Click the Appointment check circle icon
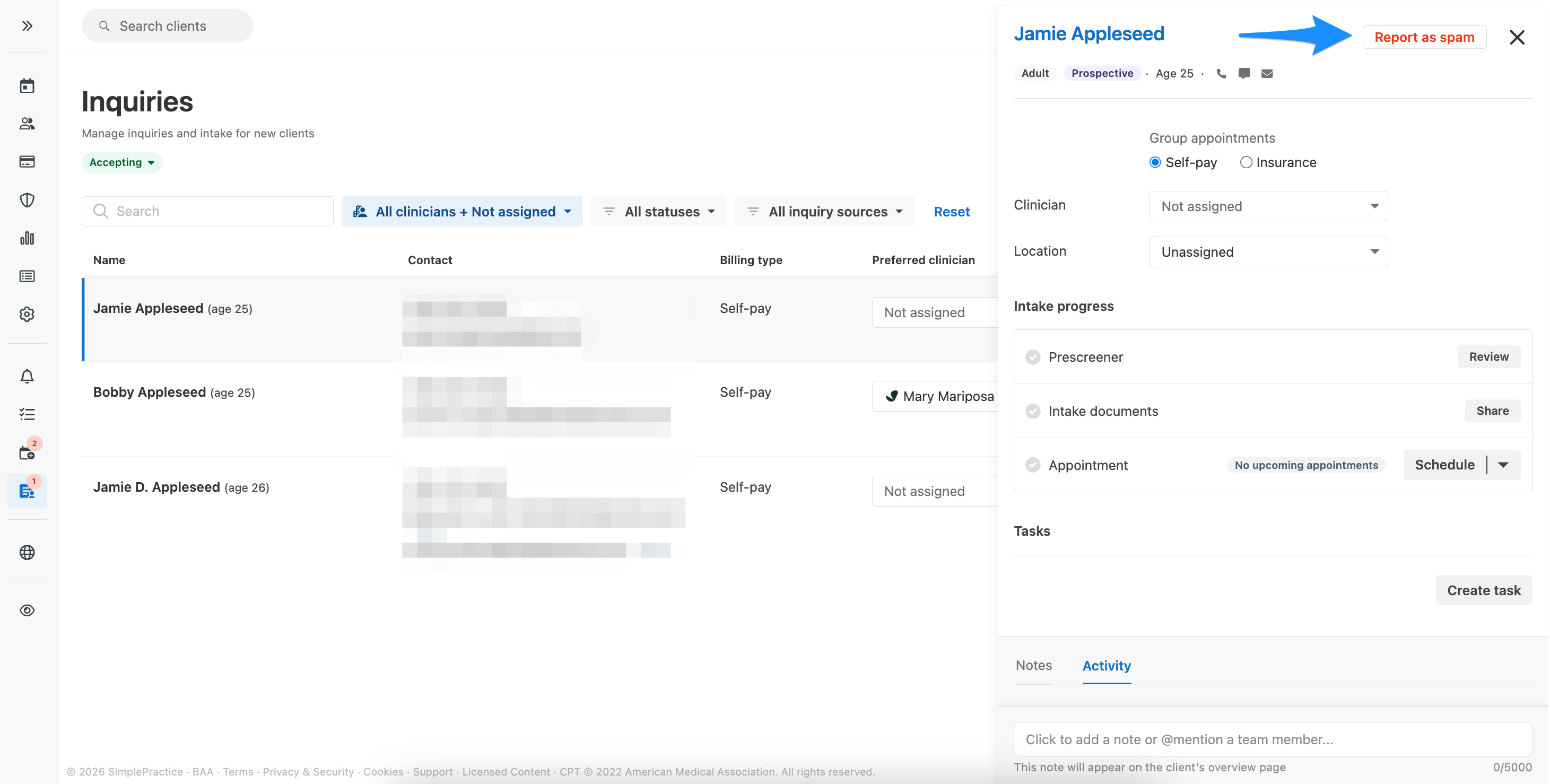The image size is (1550, 784). tap(1032, 465)
